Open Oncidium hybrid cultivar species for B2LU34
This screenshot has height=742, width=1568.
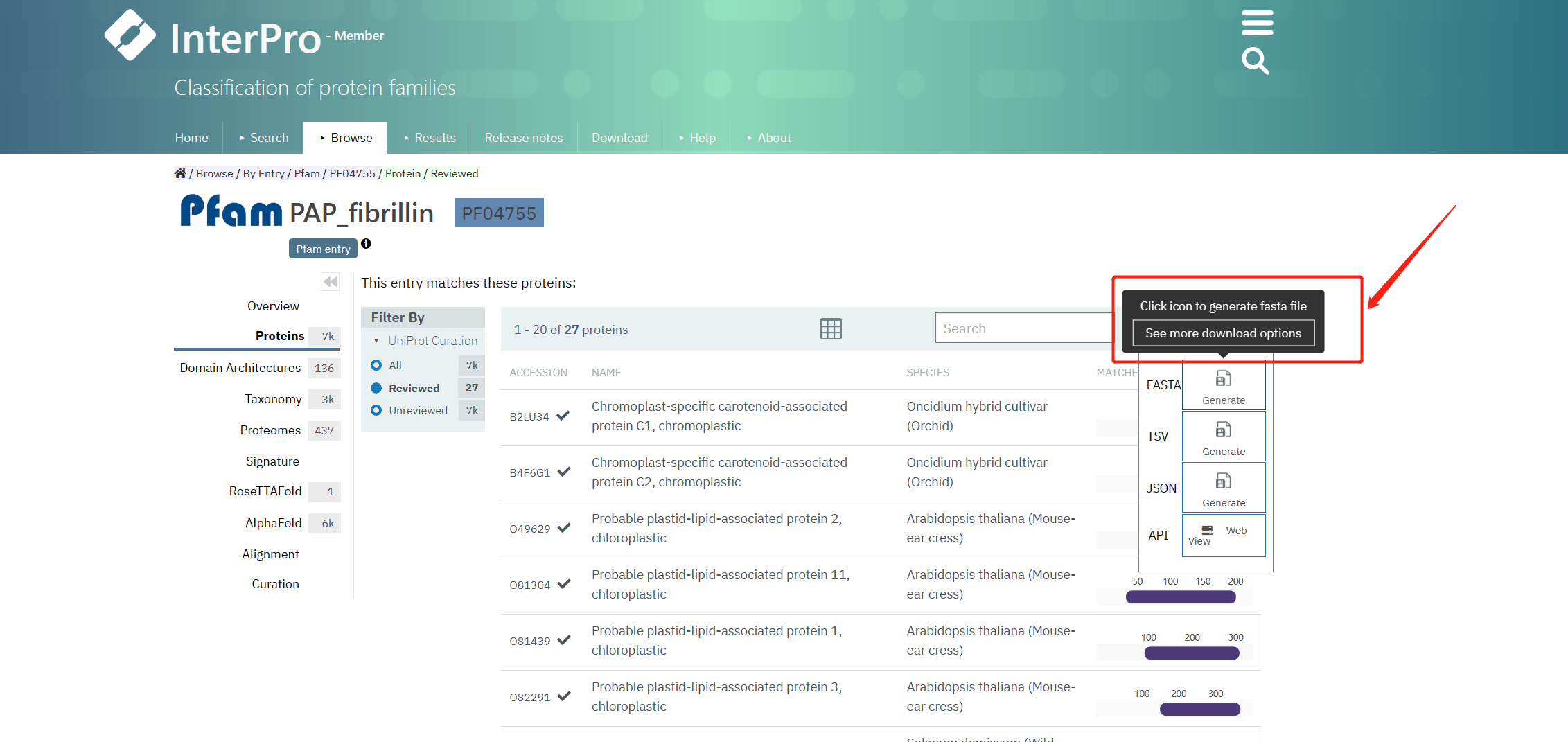[977, 416]
